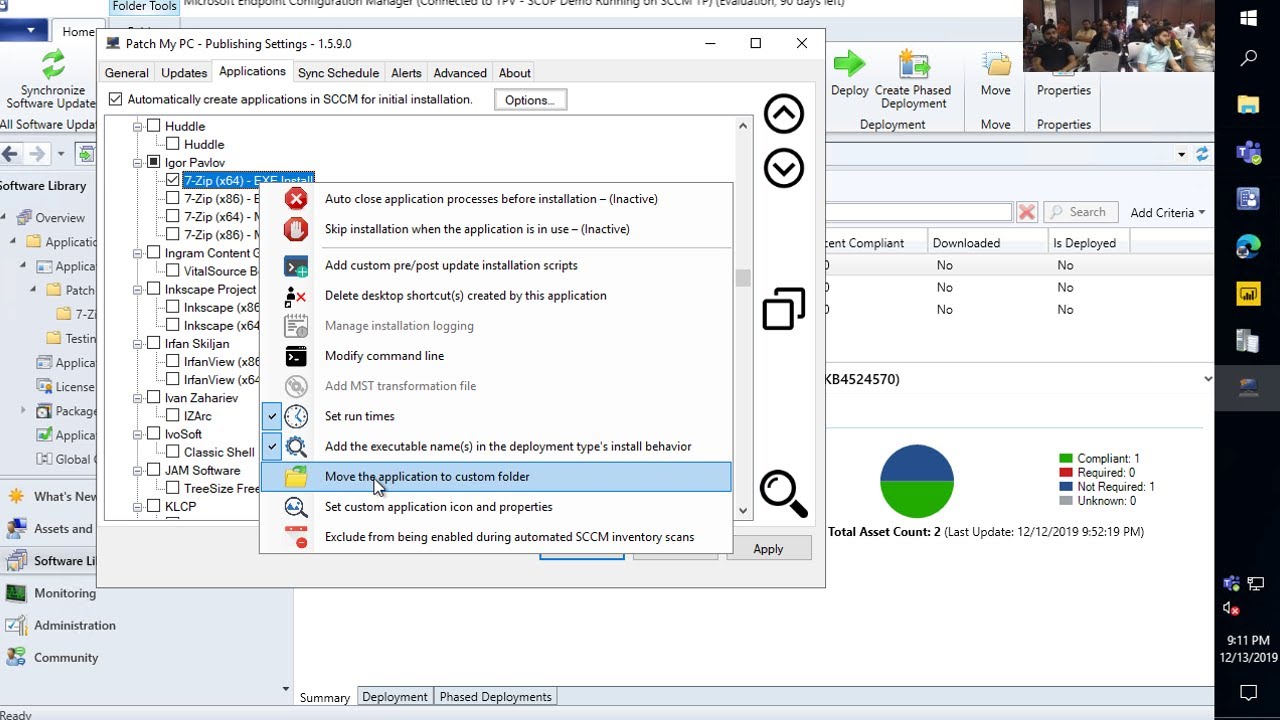Check the Inkscape Project vendor checkbox
This screenshot has height=720, width=1280.
[x=153, y=289]
